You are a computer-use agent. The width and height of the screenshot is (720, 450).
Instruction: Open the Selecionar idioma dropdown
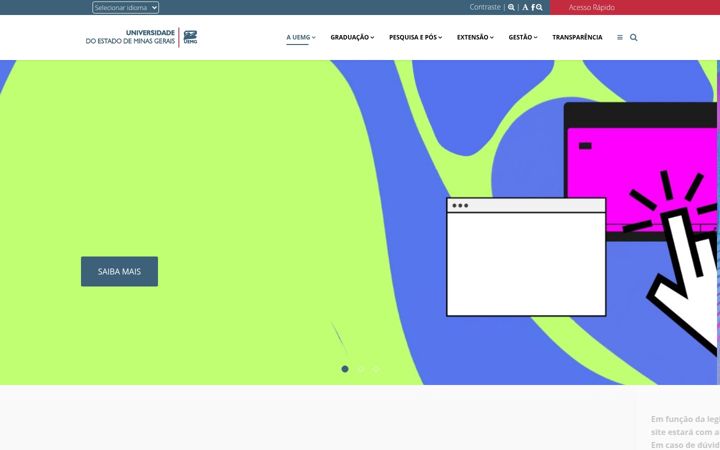coord(125,7)
